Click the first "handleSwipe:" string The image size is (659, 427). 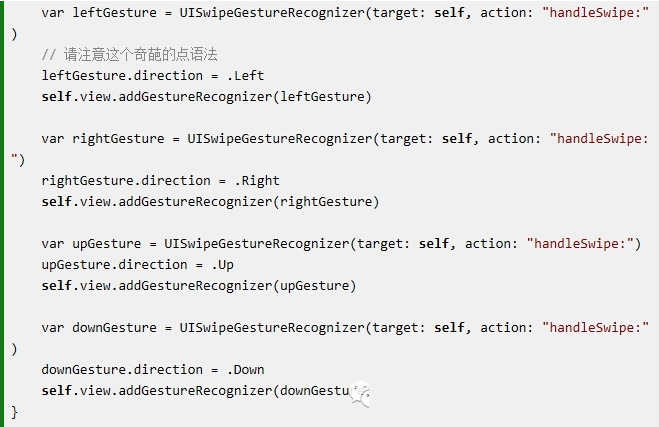coord(596,13)
